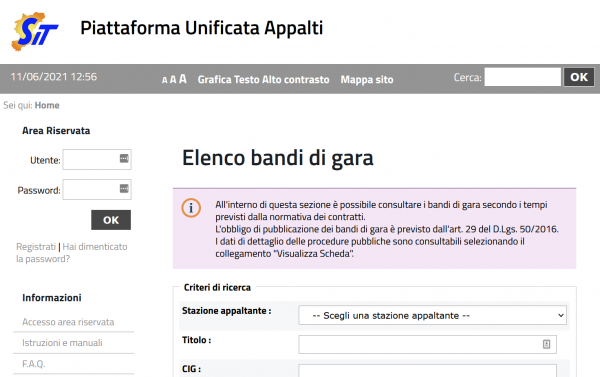Click Hai dimenticato la password link
This screenshot has width=600, height=377.
pyautogui.click(x=72, y=253)
